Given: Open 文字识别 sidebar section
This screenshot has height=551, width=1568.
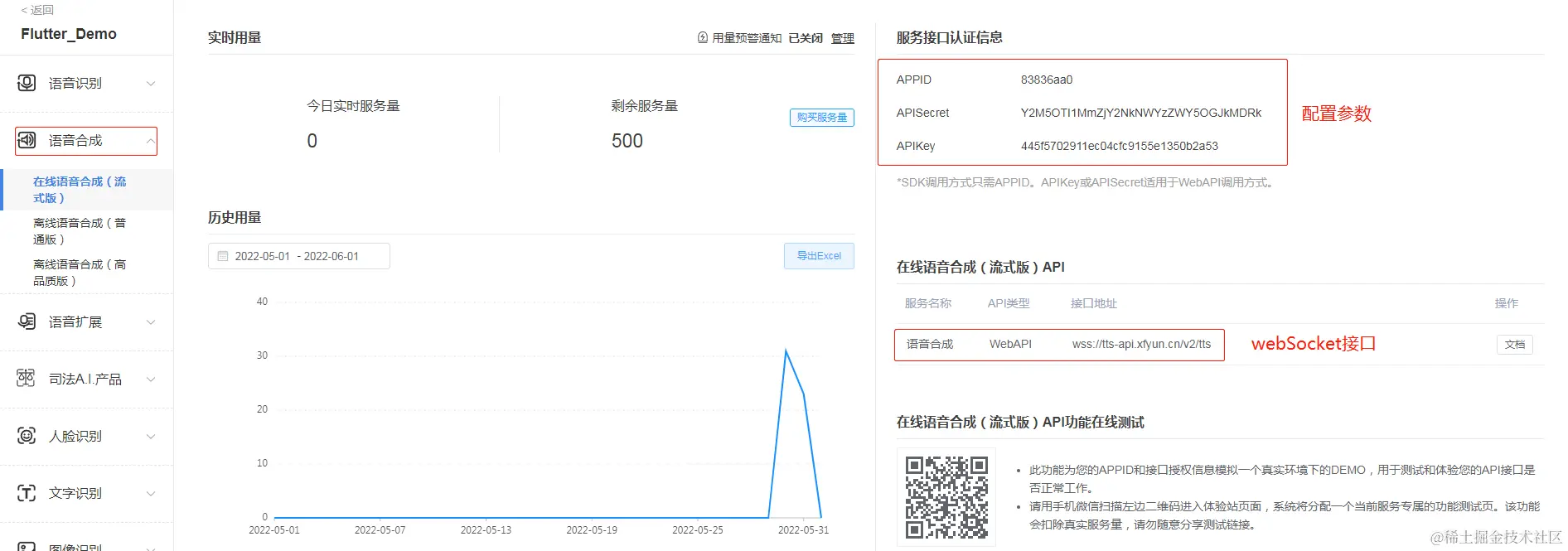Looking at the screenshot, I should pyautogui.click(x=87, y=494).
